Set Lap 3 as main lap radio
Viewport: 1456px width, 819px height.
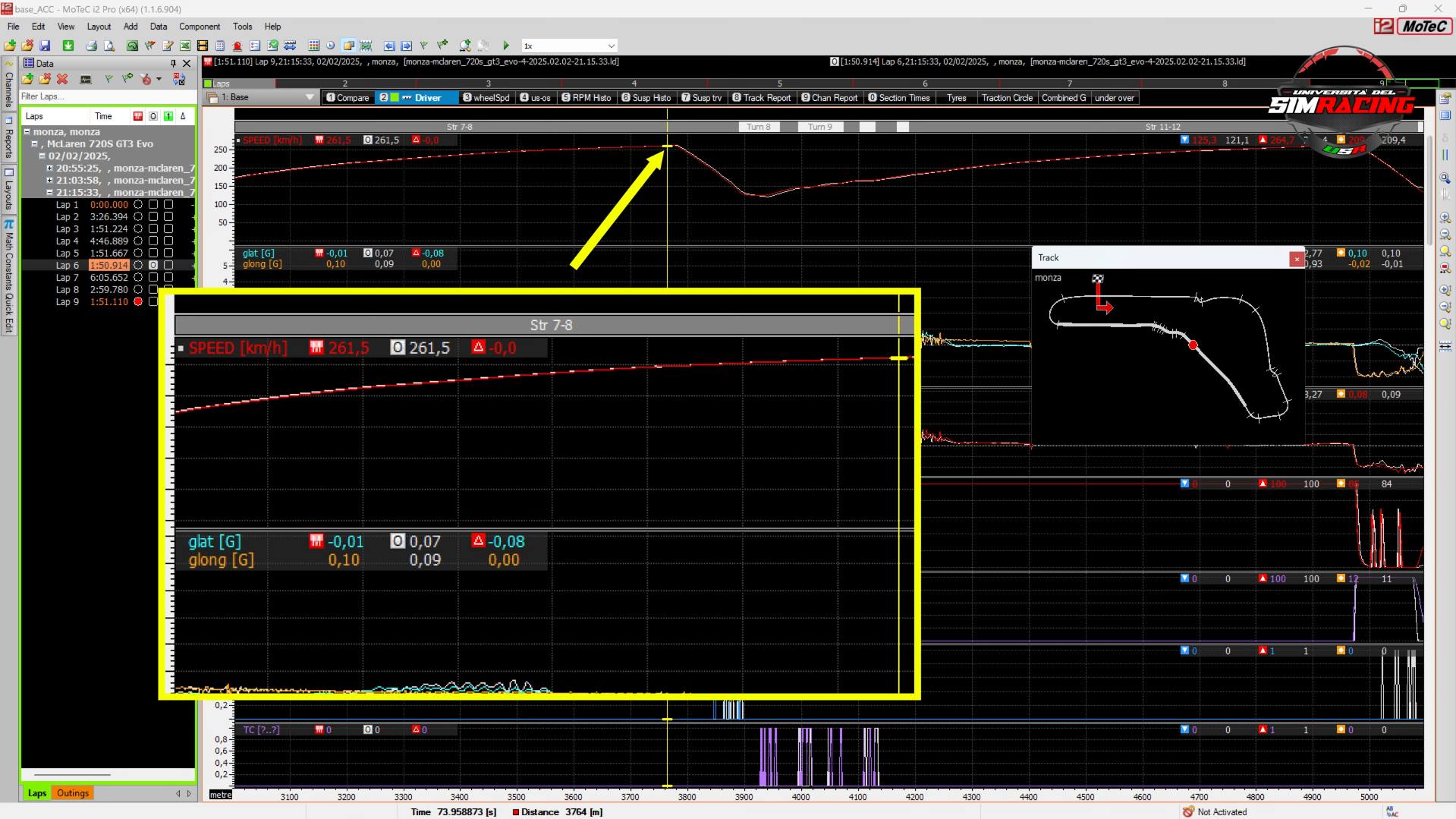138,228
